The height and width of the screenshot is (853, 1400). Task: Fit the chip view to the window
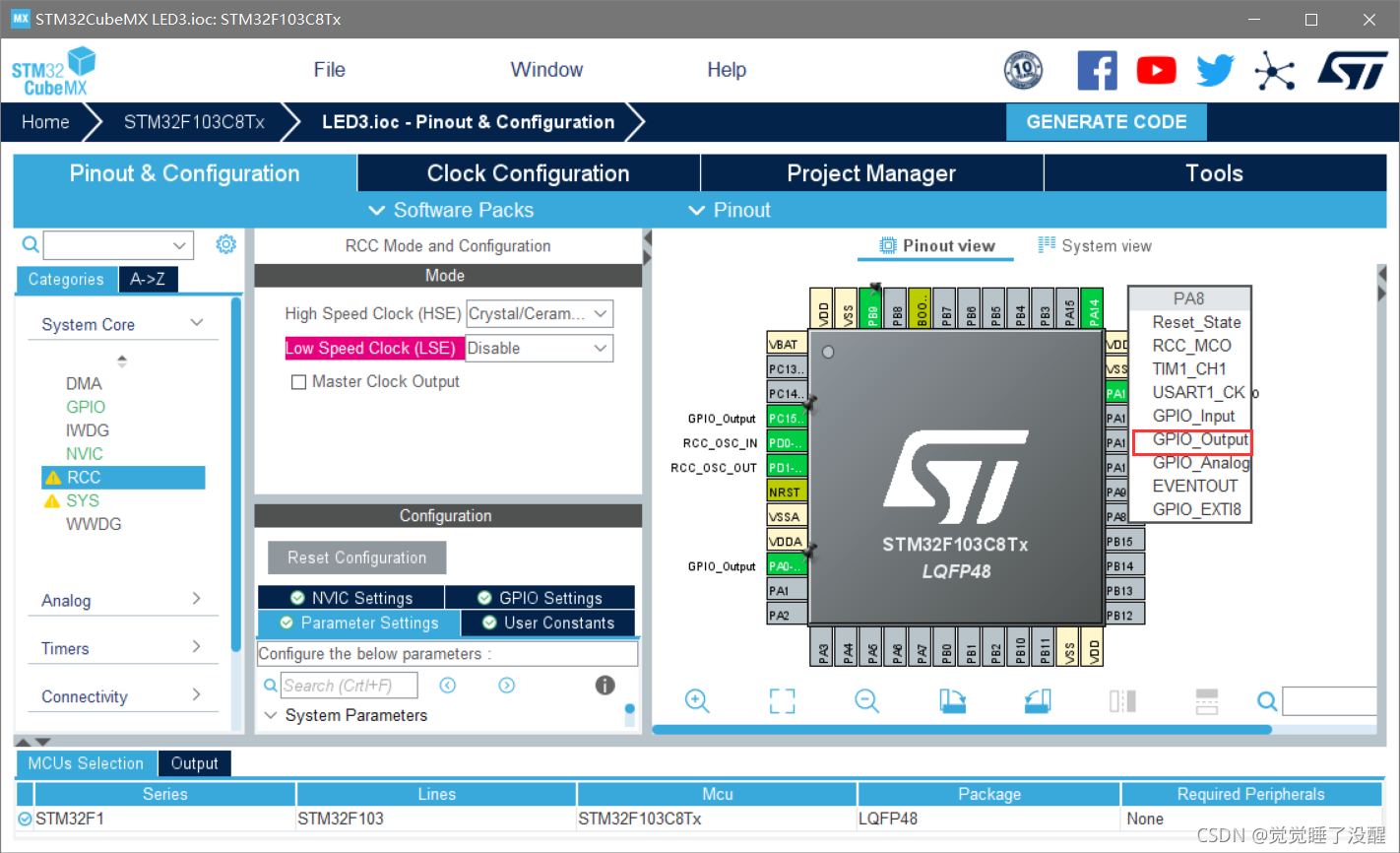tap(782, 700)
